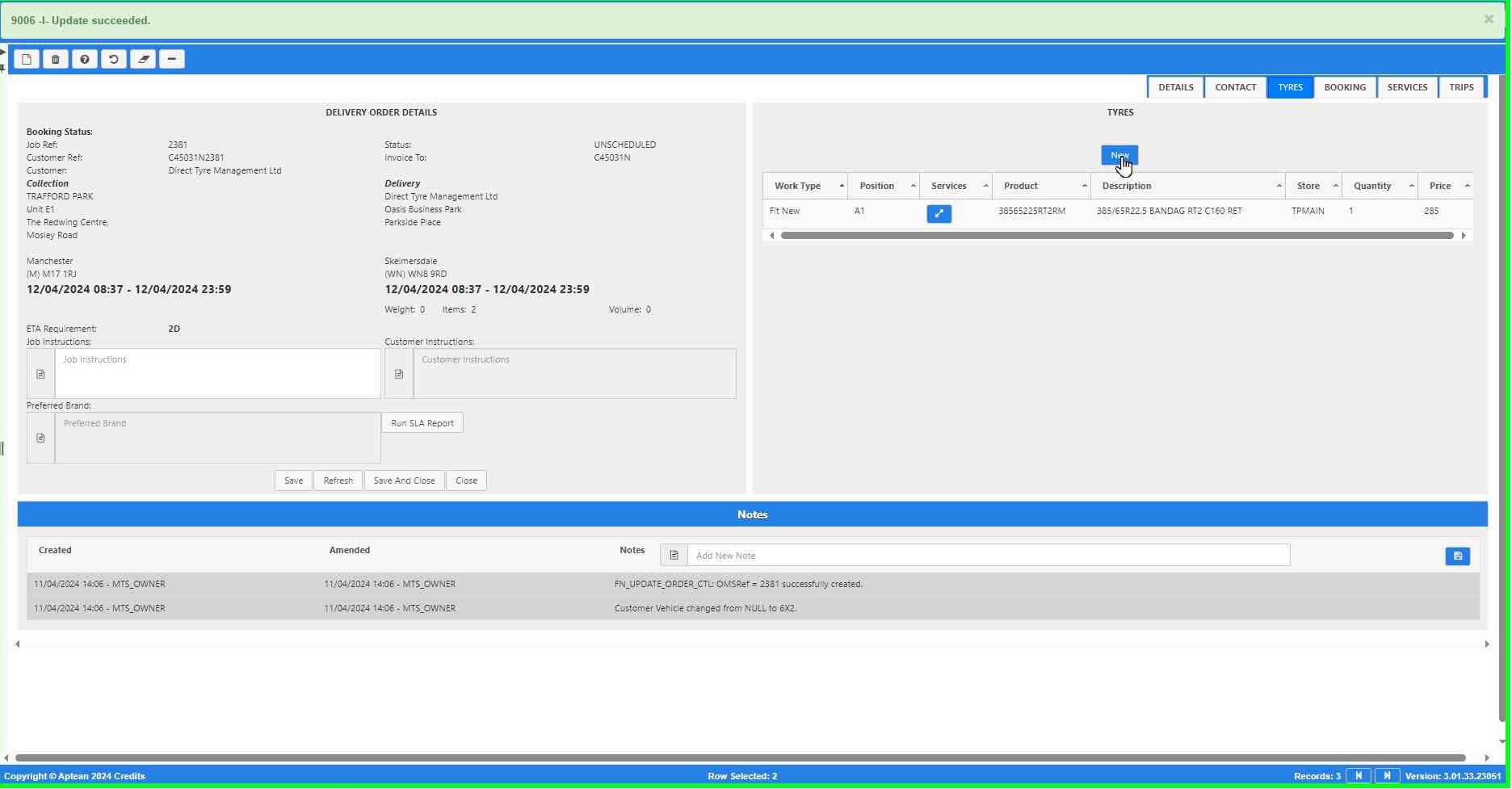Click the pin icon at left edge
This screenshot has width=1512, height=789.
pos(3,68)
